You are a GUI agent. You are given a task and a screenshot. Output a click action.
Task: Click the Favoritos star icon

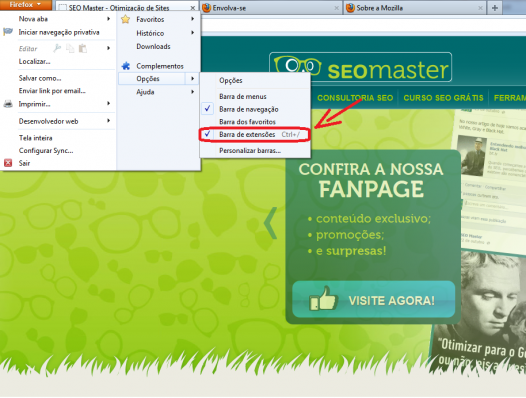point(125,19)
